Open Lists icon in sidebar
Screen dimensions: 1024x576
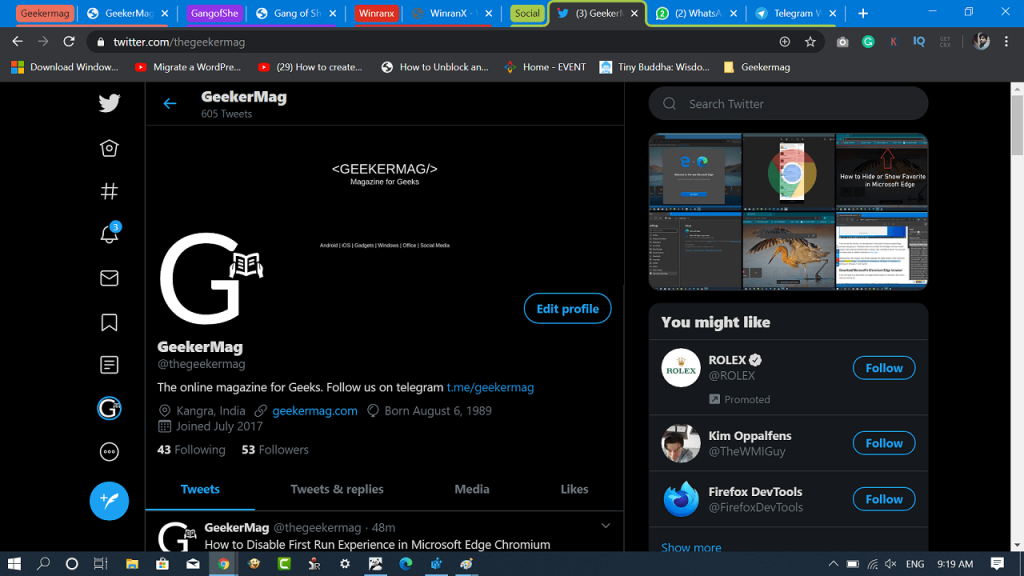point(109,365)
